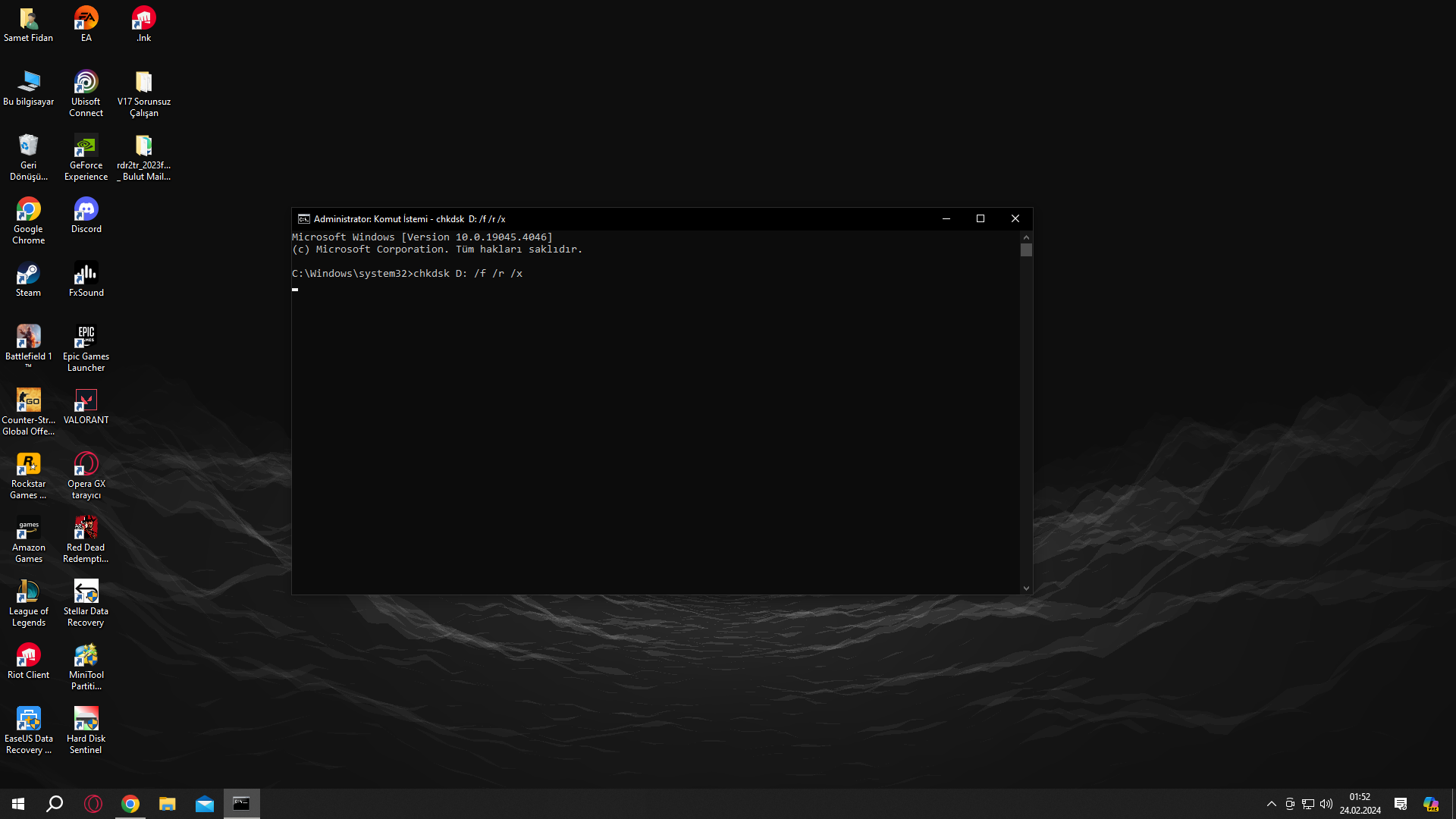Open MiniTool Partition shortcut
1456x819 pixels.
(x=86, y=667)
